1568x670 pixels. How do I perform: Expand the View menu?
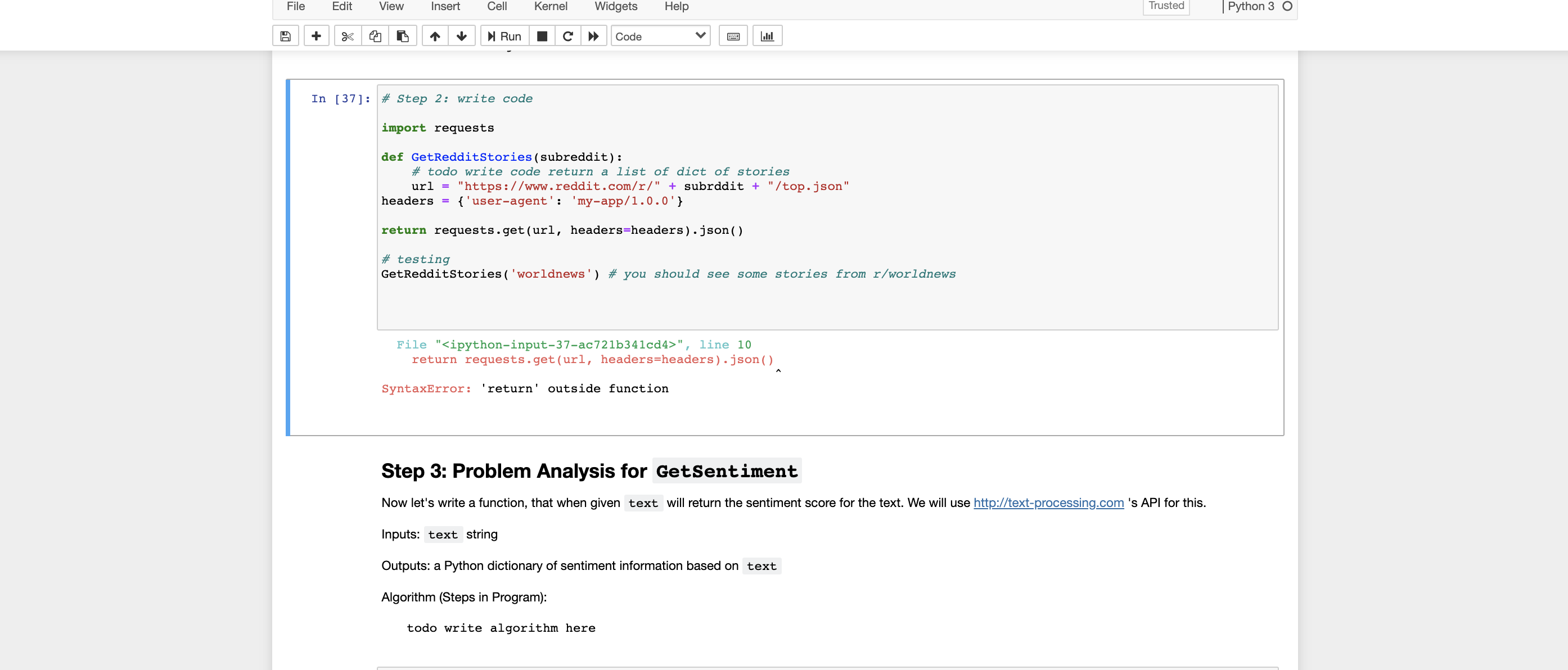pos(390,7)
